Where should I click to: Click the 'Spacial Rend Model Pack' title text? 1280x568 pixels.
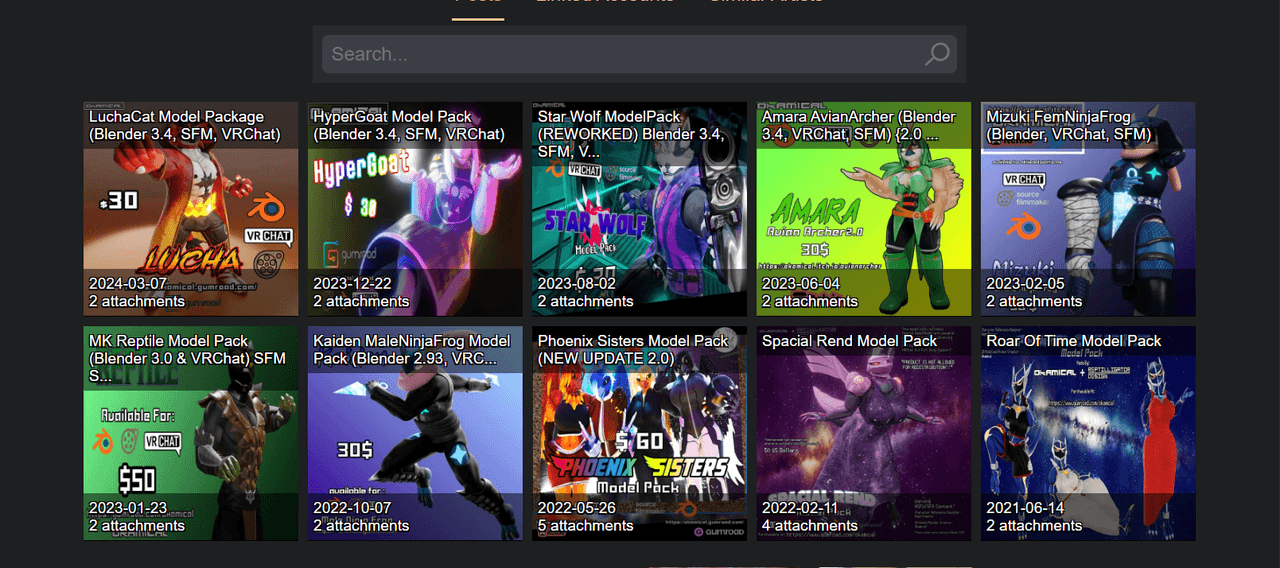(850, 341)
